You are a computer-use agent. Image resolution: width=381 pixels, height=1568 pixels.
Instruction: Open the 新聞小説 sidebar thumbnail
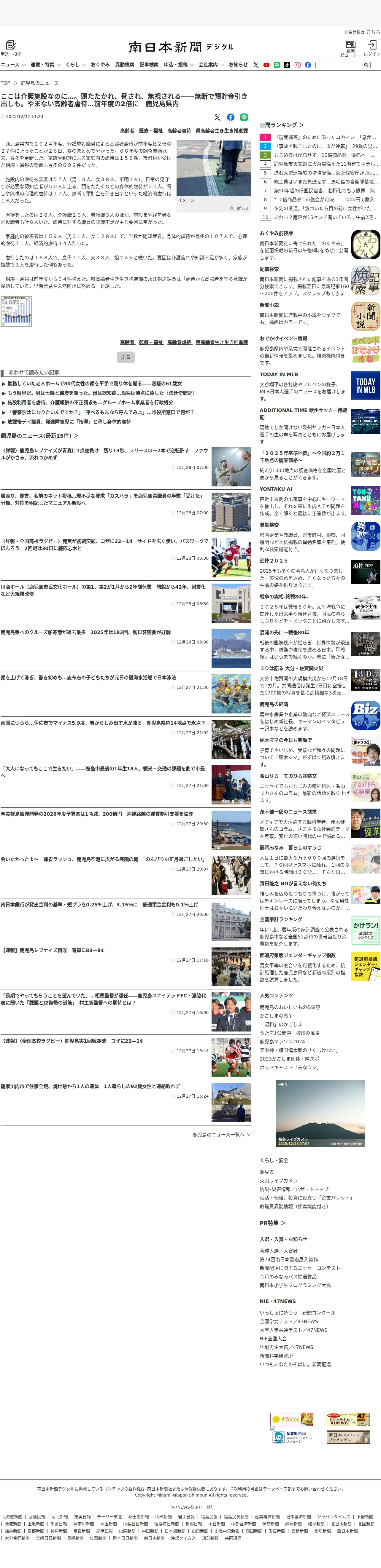click(366, 317)
